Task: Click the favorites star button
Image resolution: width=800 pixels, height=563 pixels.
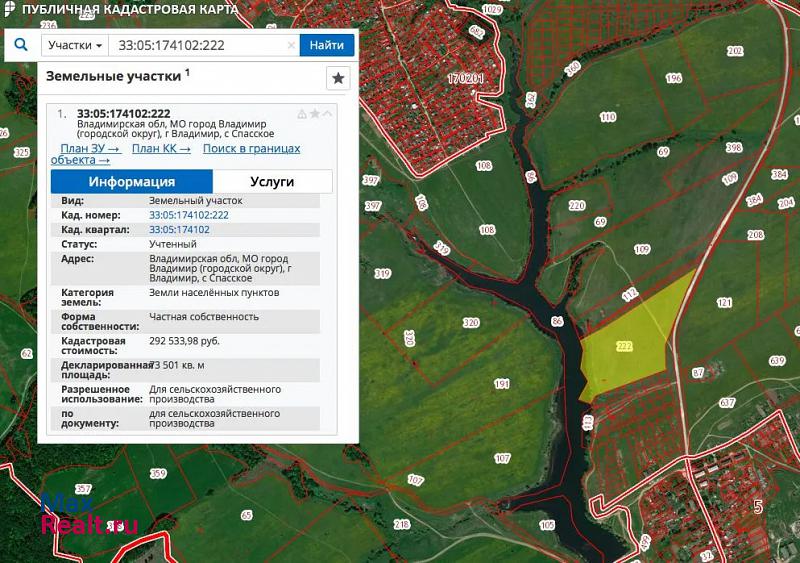Action: point(338,78)
